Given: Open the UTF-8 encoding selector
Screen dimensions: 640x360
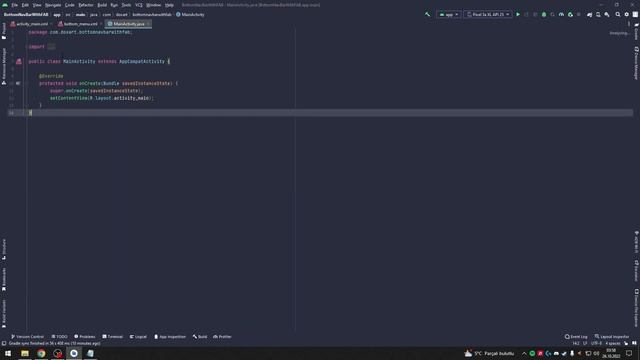Looking at the screenshot, I should 596,343.
